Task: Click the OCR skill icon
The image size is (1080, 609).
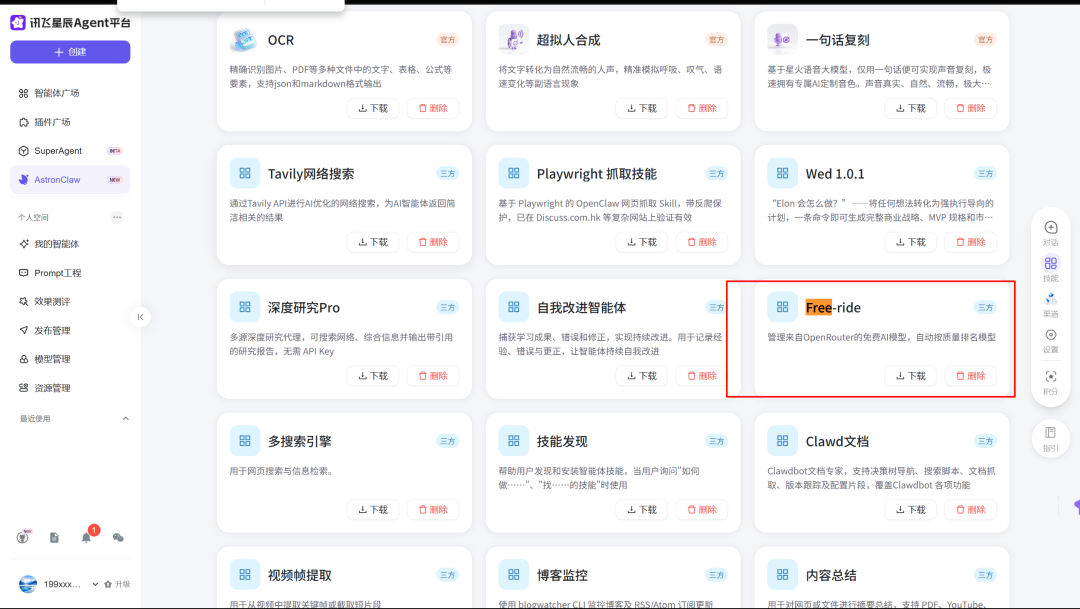Action: [x=244, y=39]
